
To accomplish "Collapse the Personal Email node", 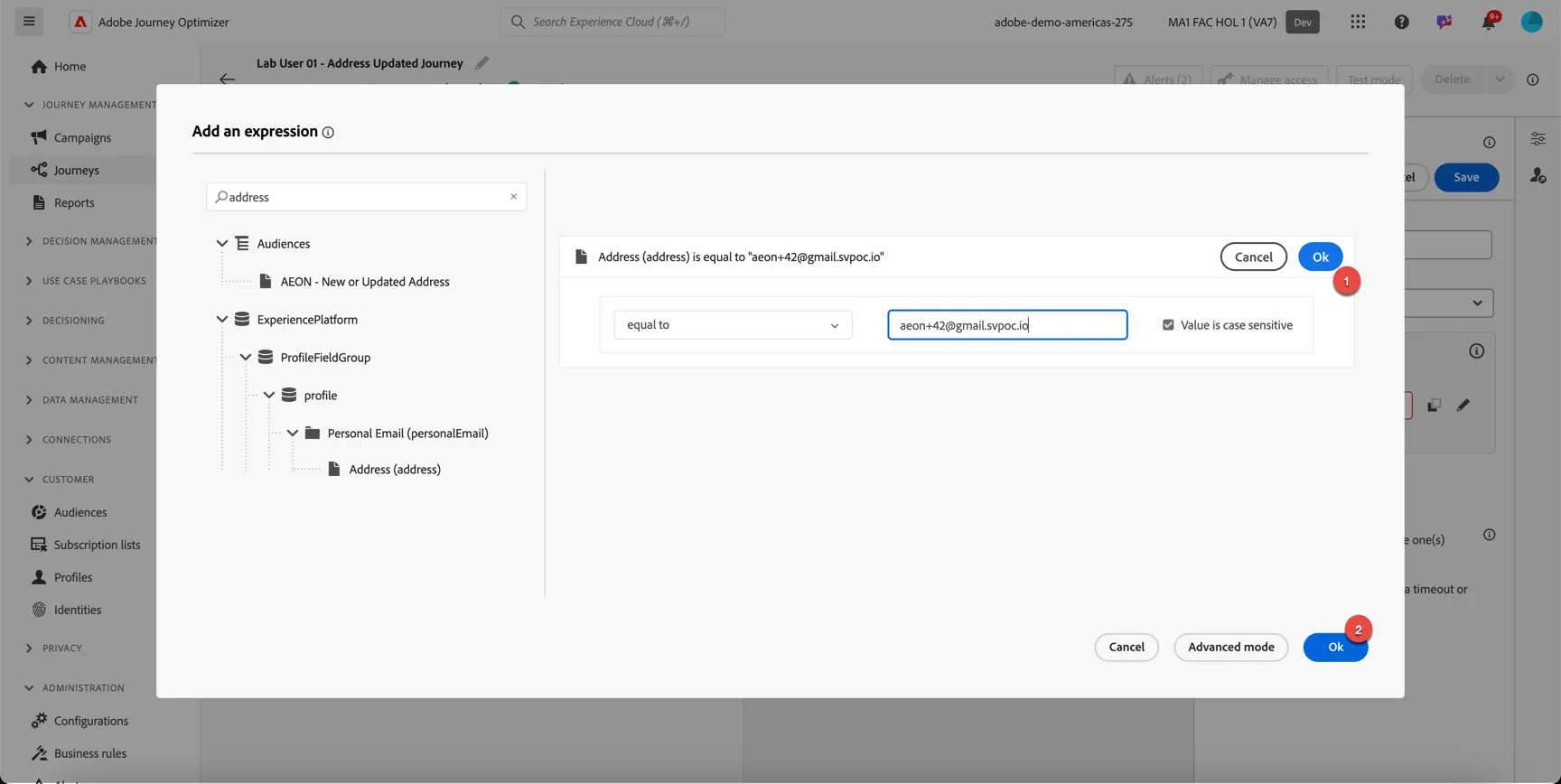I will point(292,434).
